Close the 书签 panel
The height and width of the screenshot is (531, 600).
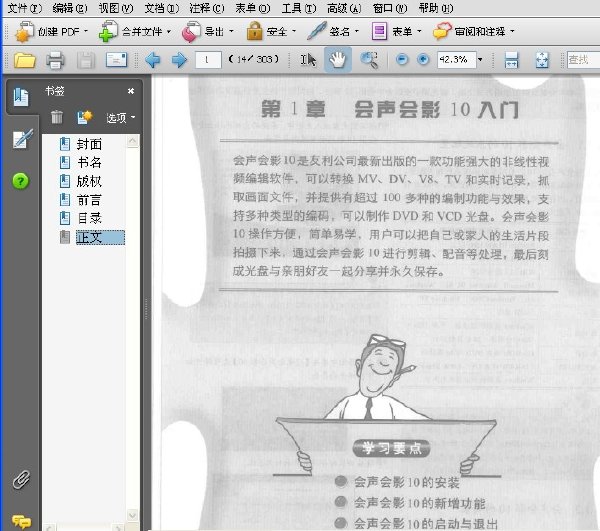[x=131, y=91]
